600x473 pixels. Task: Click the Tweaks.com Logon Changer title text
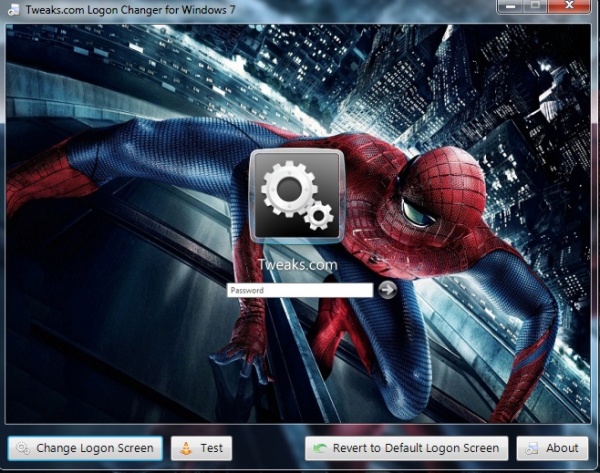pyautogui.click(x=130, y=10)
